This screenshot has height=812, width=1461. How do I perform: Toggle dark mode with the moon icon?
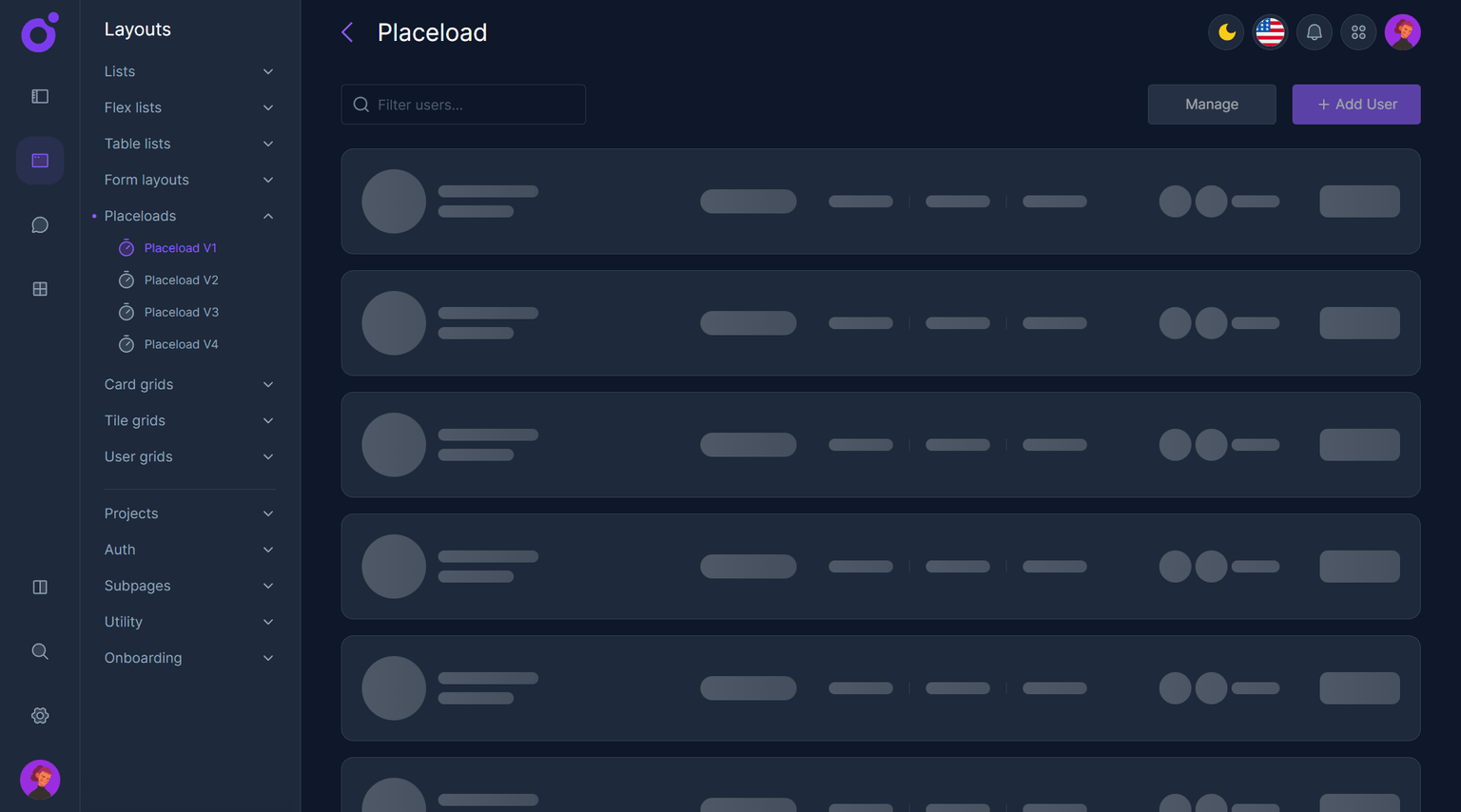point(1226,32)
